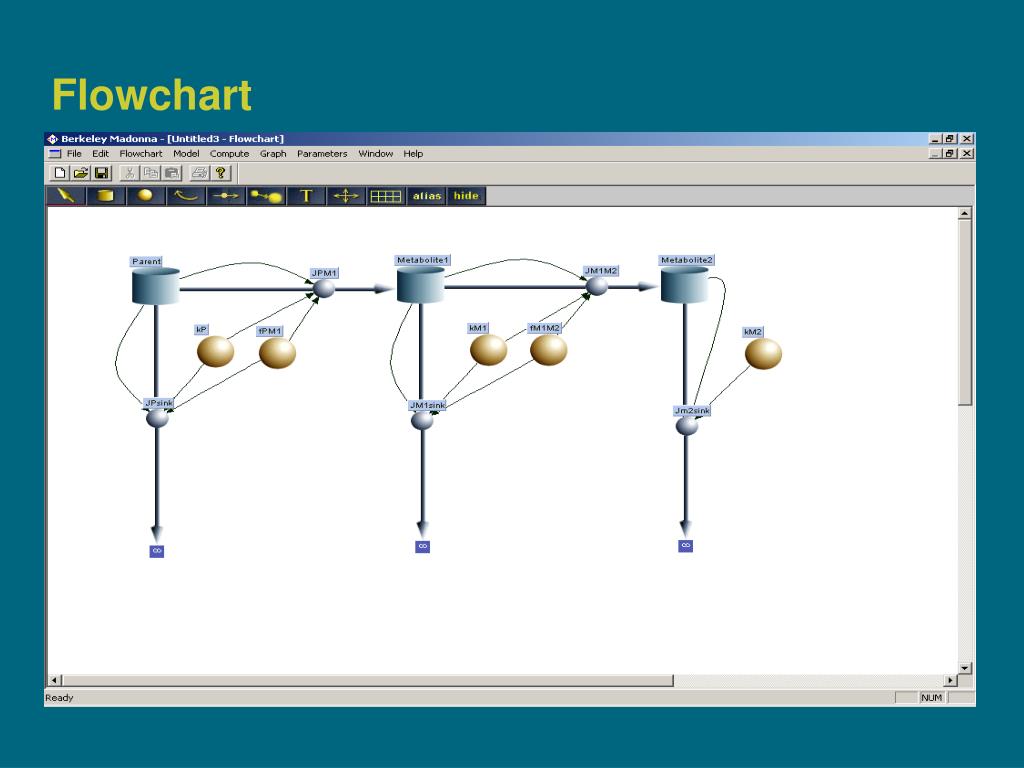Click the vertical scrollbar up arrow
This screenshot has width=1024, height=768.
(965, 213)
